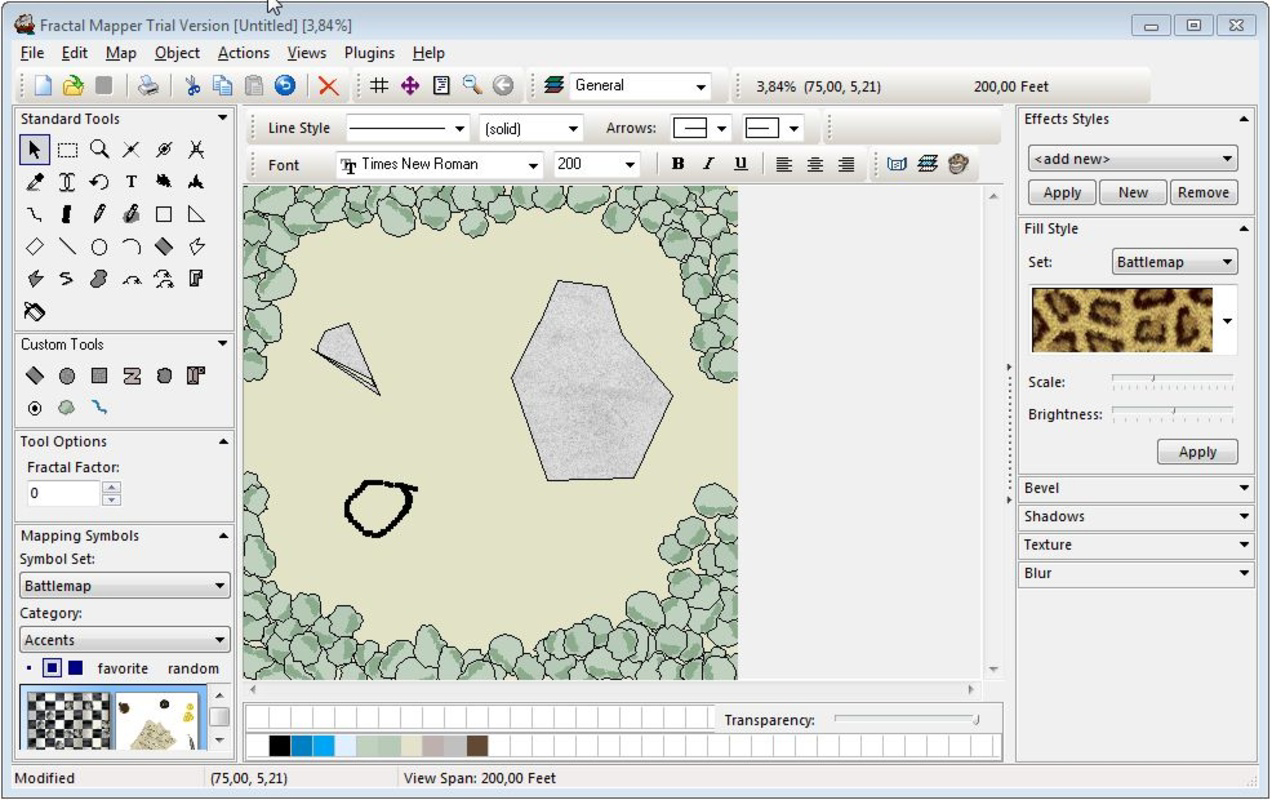Click the monkey face toolbar icon
This screenshot has height=800, width=1272.
tap(958, 165)
